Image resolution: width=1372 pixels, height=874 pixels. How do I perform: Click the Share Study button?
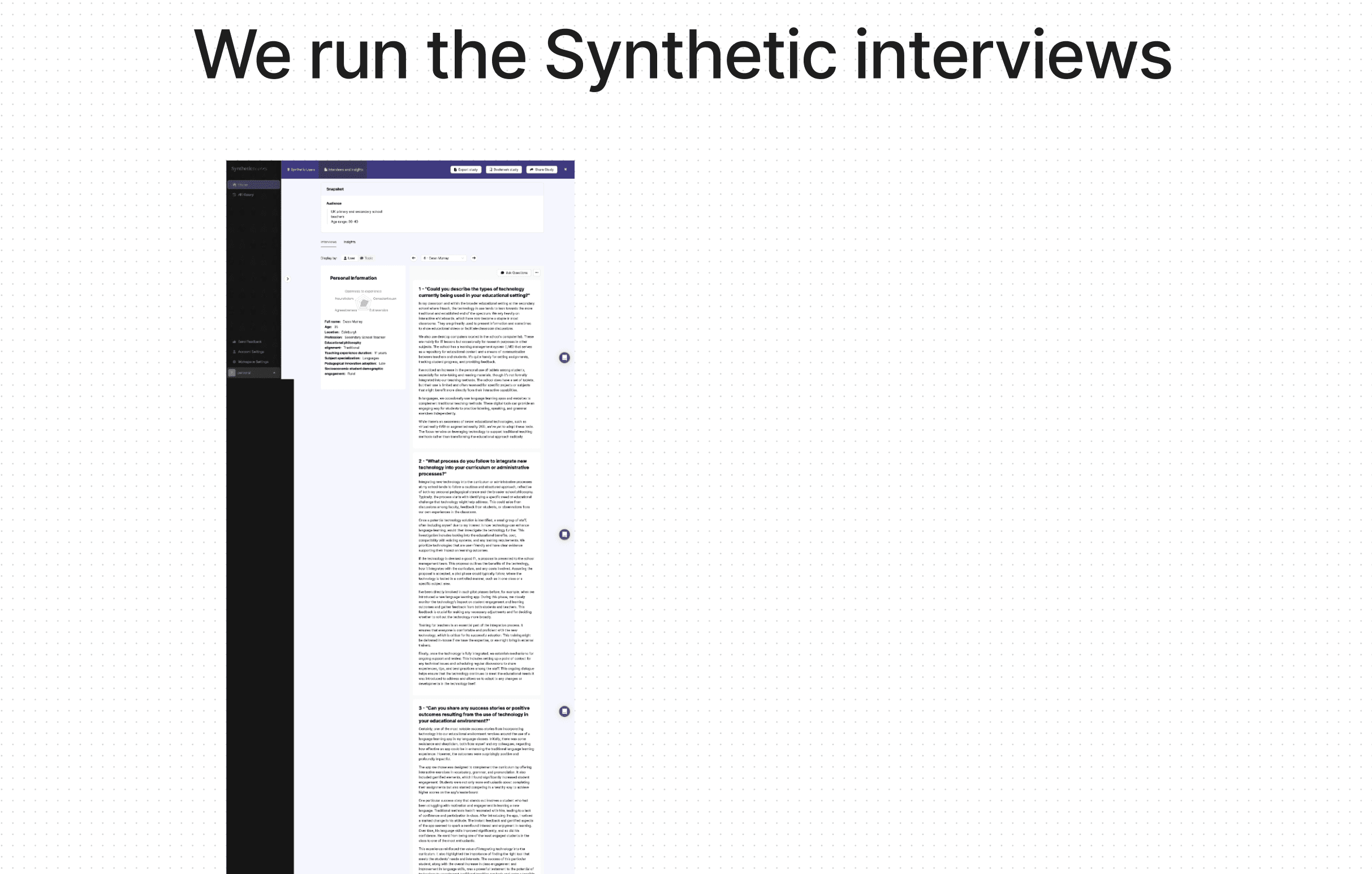pyautogui.click(x=542, y=170)
